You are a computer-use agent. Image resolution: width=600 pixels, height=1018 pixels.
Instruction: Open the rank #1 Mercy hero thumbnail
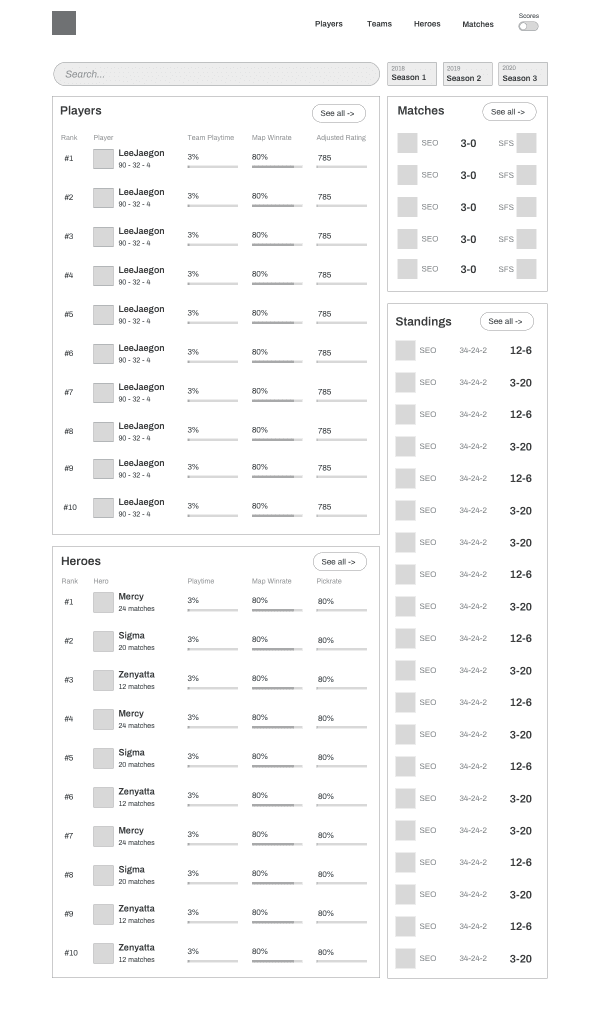coord(103,602)
